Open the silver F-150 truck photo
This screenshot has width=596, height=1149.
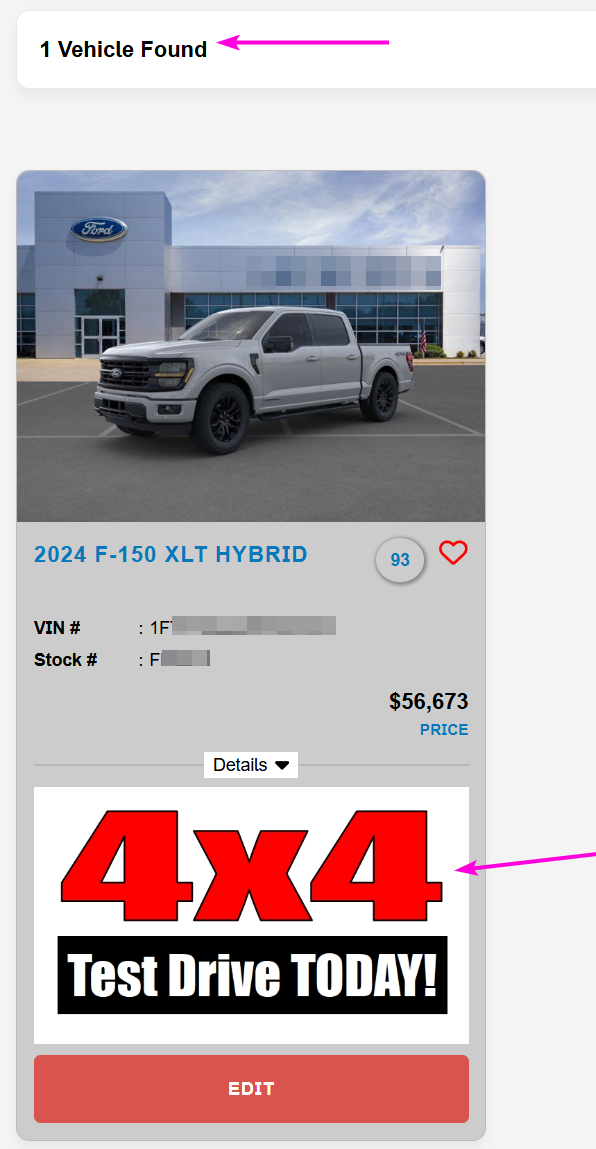point(251,346)
